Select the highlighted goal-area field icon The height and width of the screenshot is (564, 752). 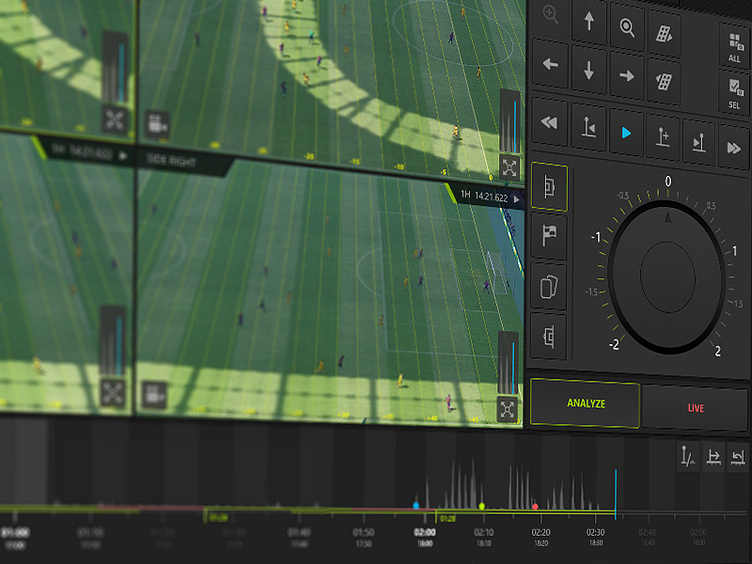(x=549, y=187)
